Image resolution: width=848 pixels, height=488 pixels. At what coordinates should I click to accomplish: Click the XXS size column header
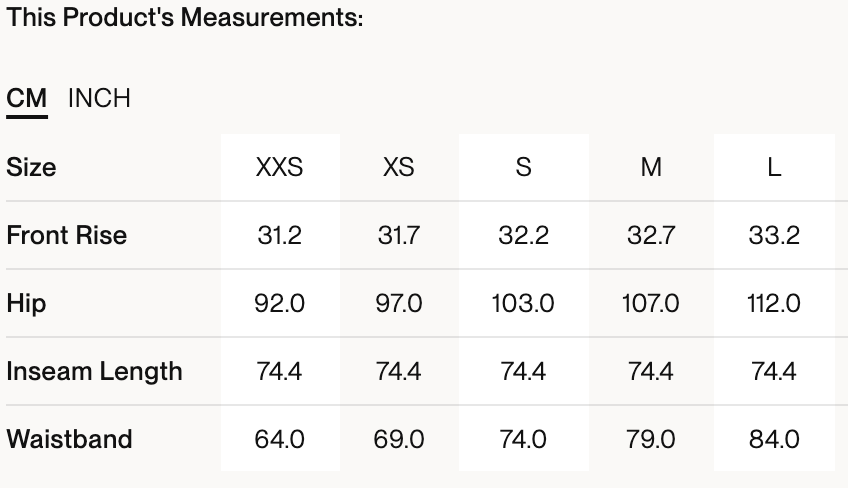(279, 167)
